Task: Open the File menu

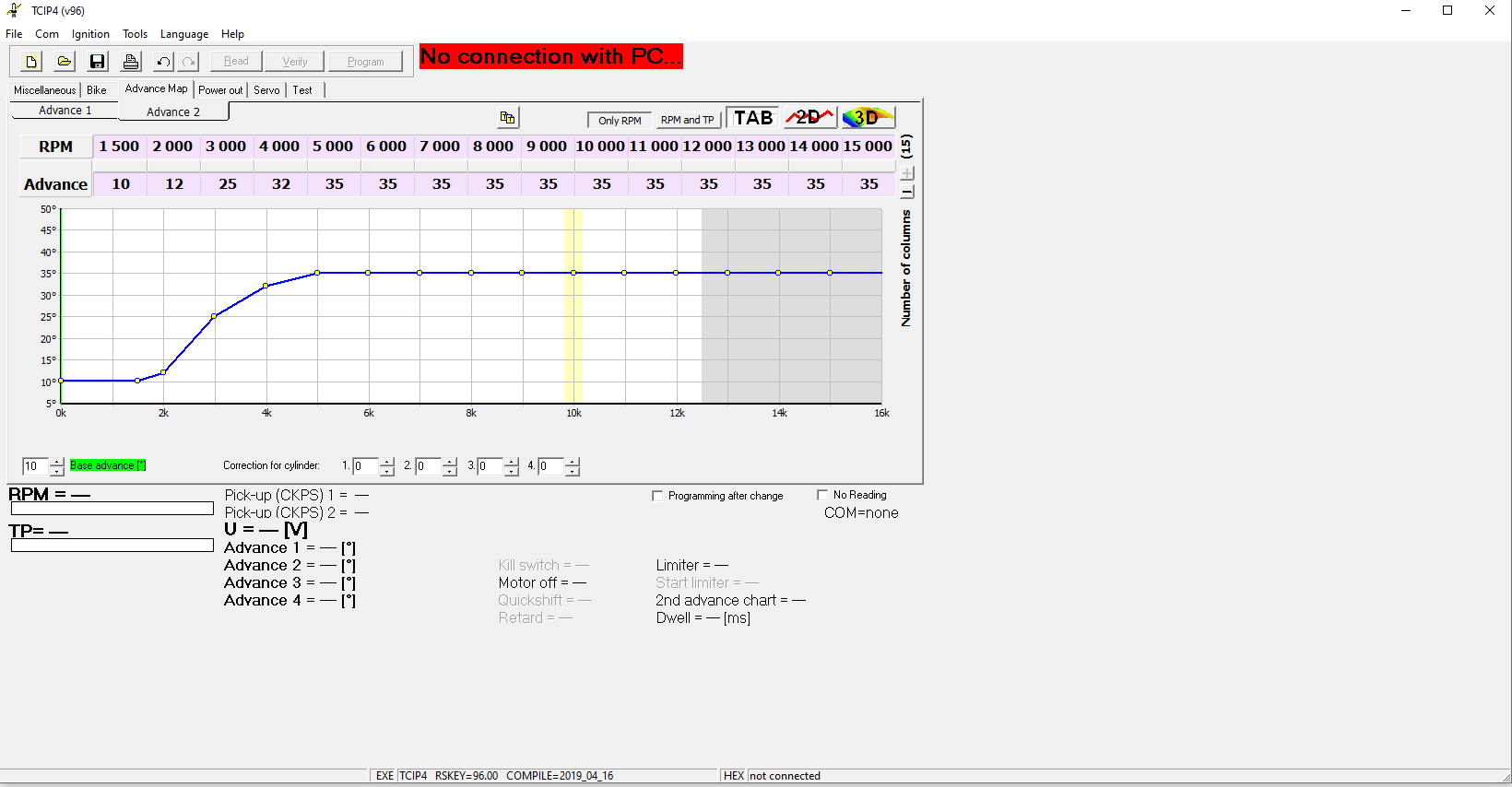Action: coord(14,34)
